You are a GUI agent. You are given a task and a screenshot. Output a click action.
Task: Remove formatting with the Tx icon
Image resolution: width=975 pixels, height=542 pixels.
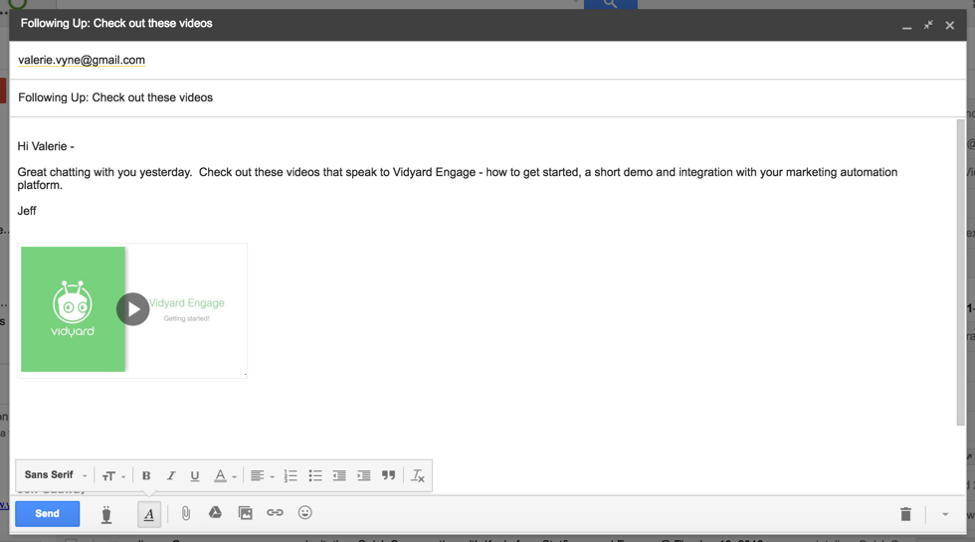(418, 476)
